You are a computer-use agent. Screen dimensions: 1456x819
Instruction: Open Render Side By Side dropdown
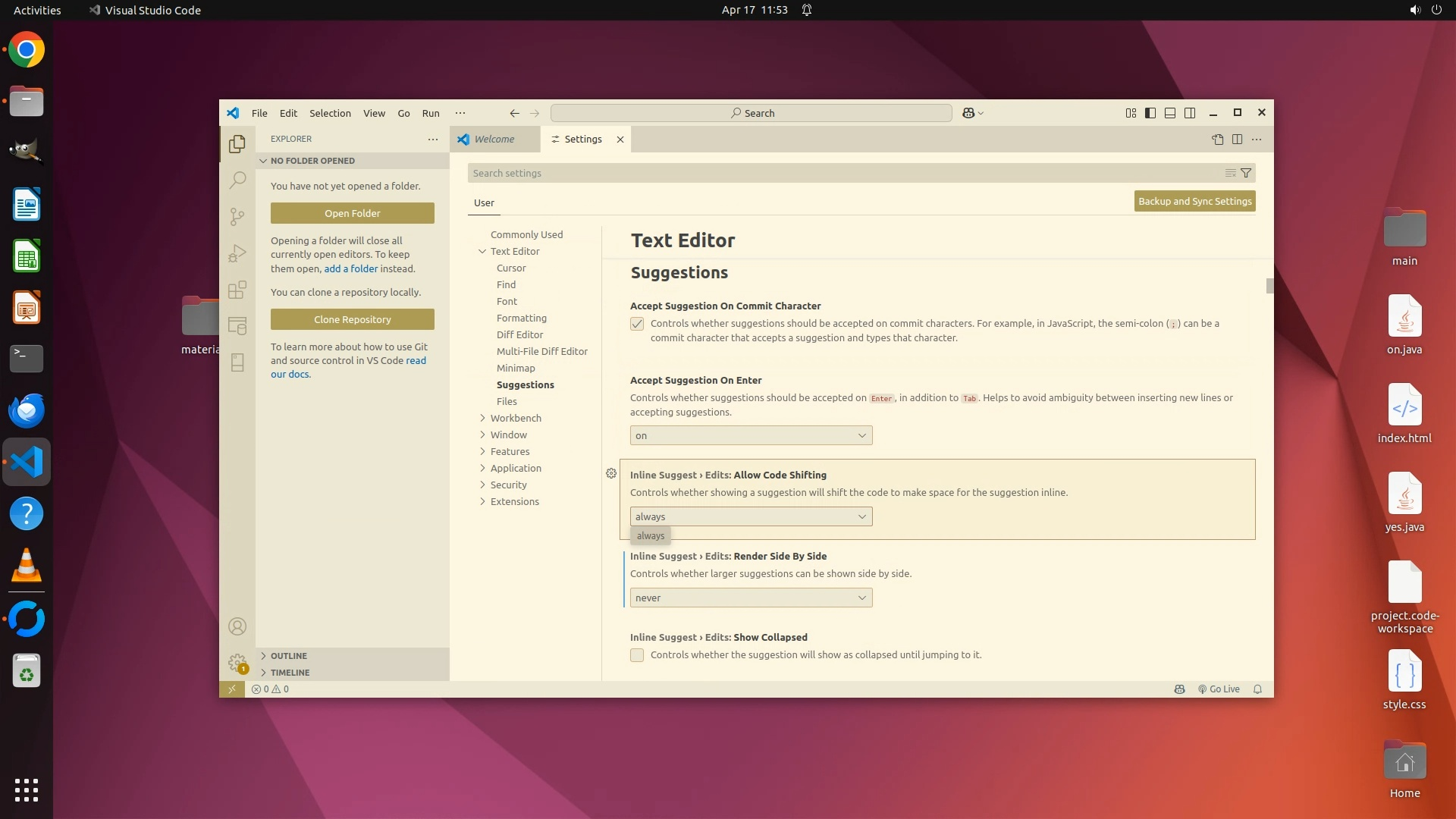point(751,598)
